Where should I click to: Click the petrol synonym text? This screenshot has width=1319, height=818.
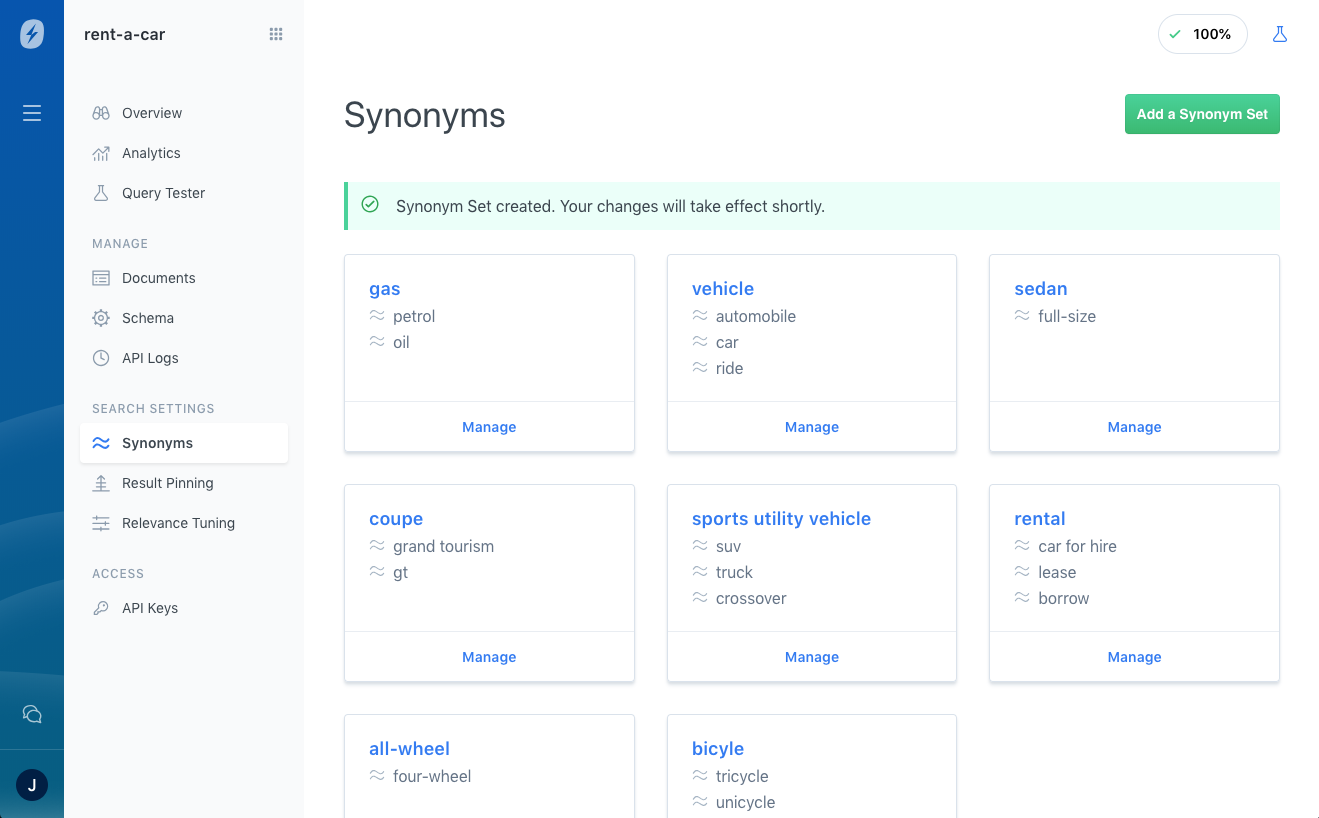[414, 316]
